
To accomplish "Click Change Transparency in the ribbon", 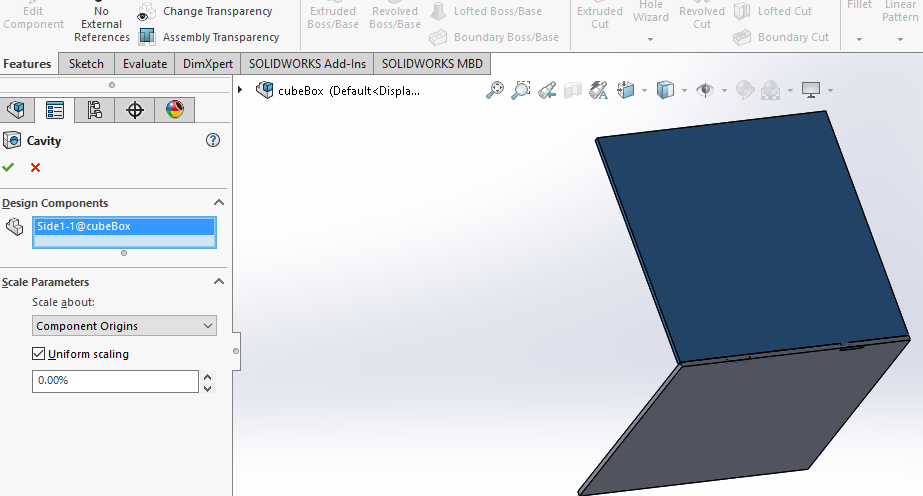I will (x=205, y=11).
